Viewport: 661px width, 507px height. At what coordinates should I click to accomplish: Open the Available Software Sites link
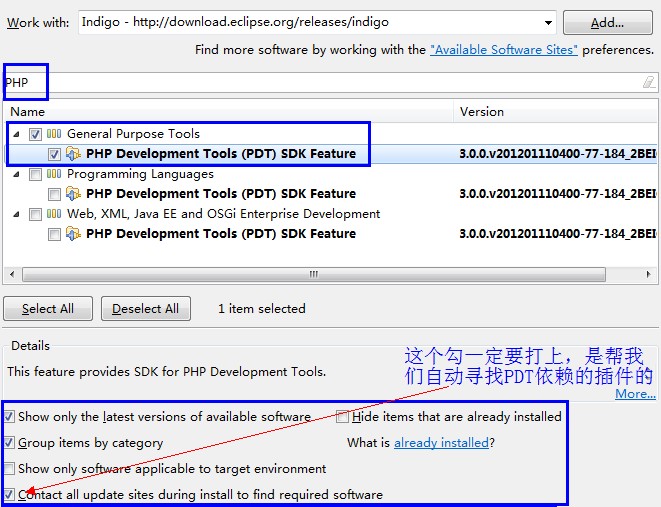click(503, 50)
